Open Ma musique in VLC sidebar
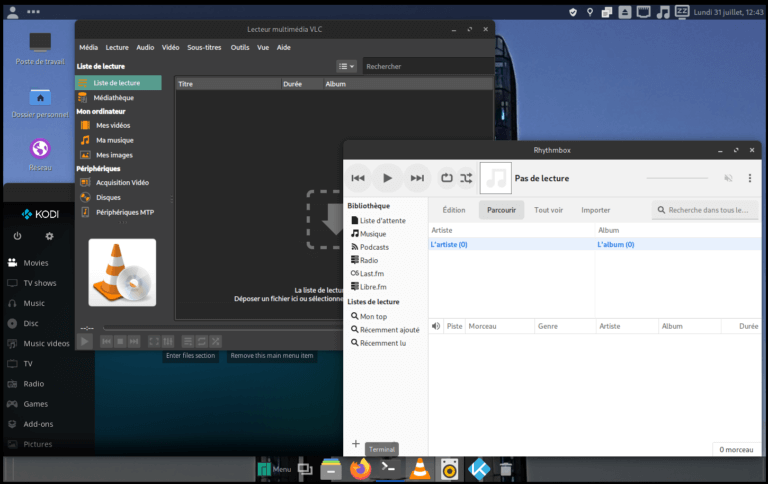 click(x=114, y=140)
